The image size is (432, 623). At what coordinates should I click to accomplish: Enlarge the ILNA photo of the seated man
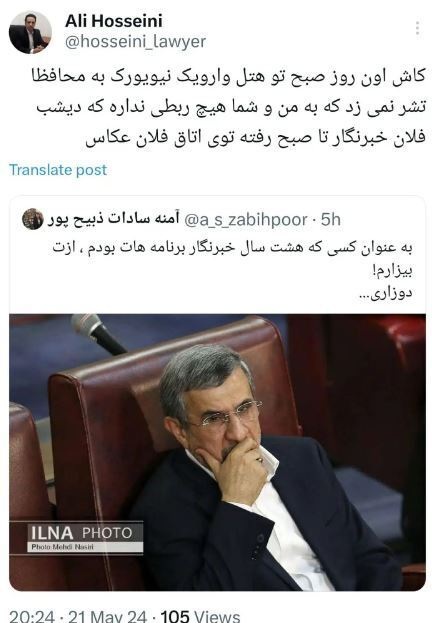click(x=217, y=452)
